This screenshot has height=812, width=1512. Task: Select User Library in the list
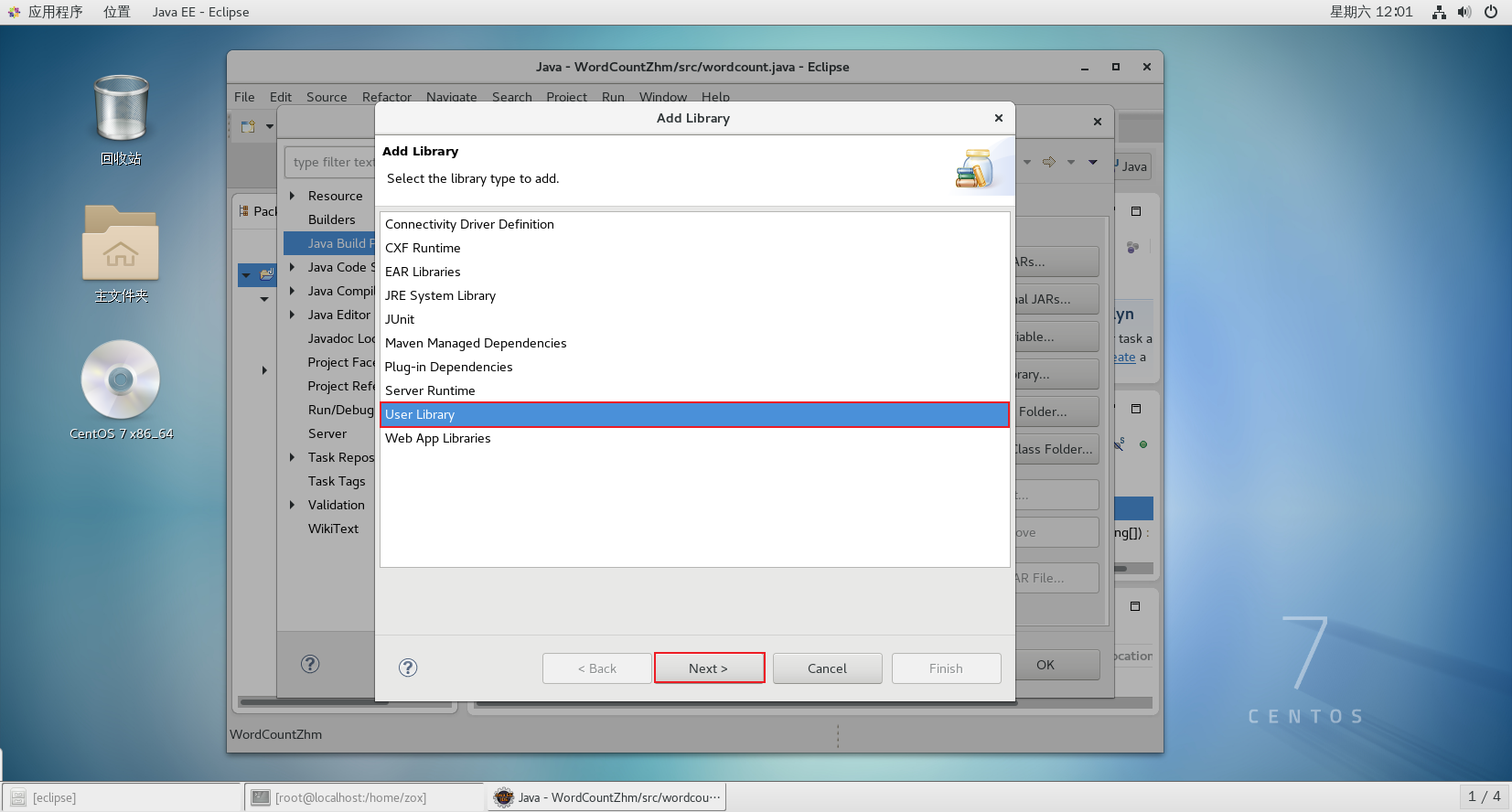pyautogui.click(x=694, y=414)
